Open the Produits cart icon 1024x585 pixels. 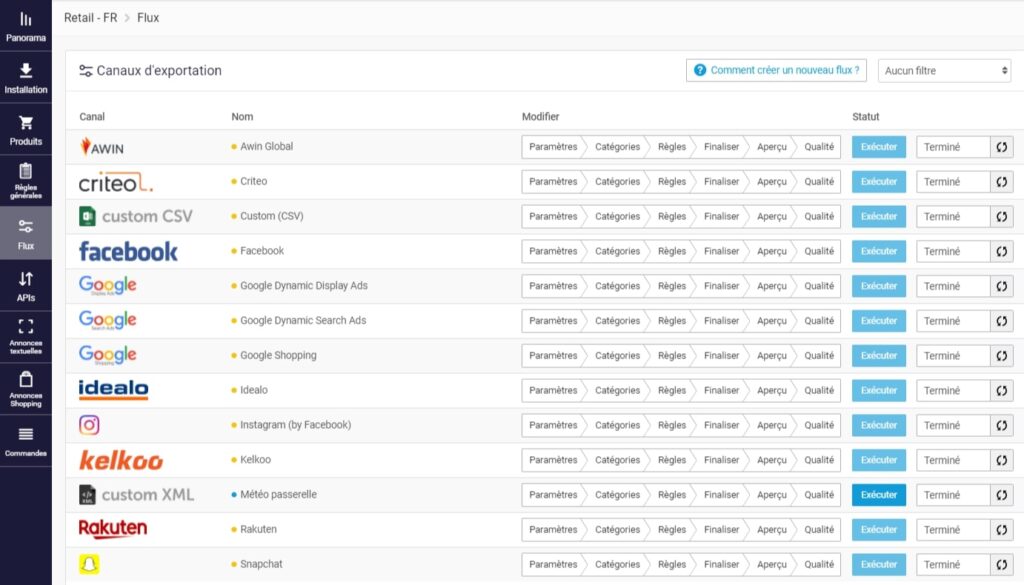tap(25, 123)
